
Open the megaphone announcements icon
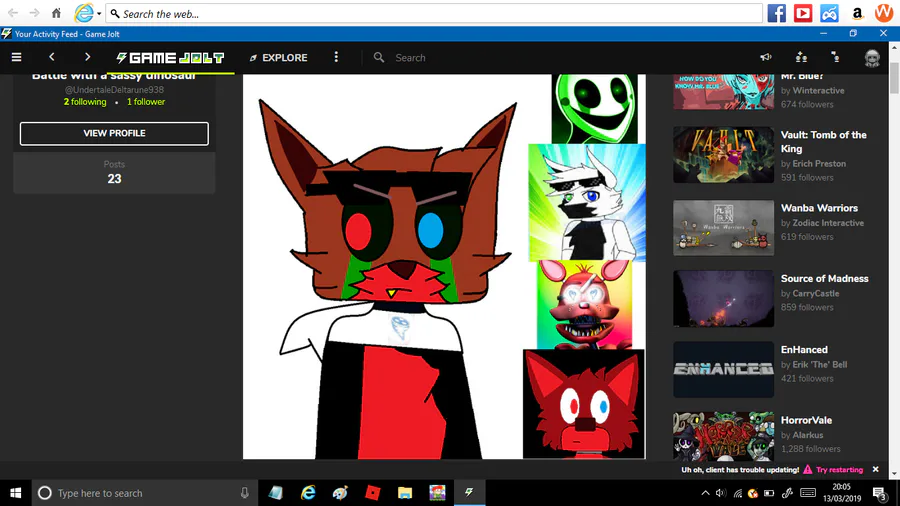point(766,57)
